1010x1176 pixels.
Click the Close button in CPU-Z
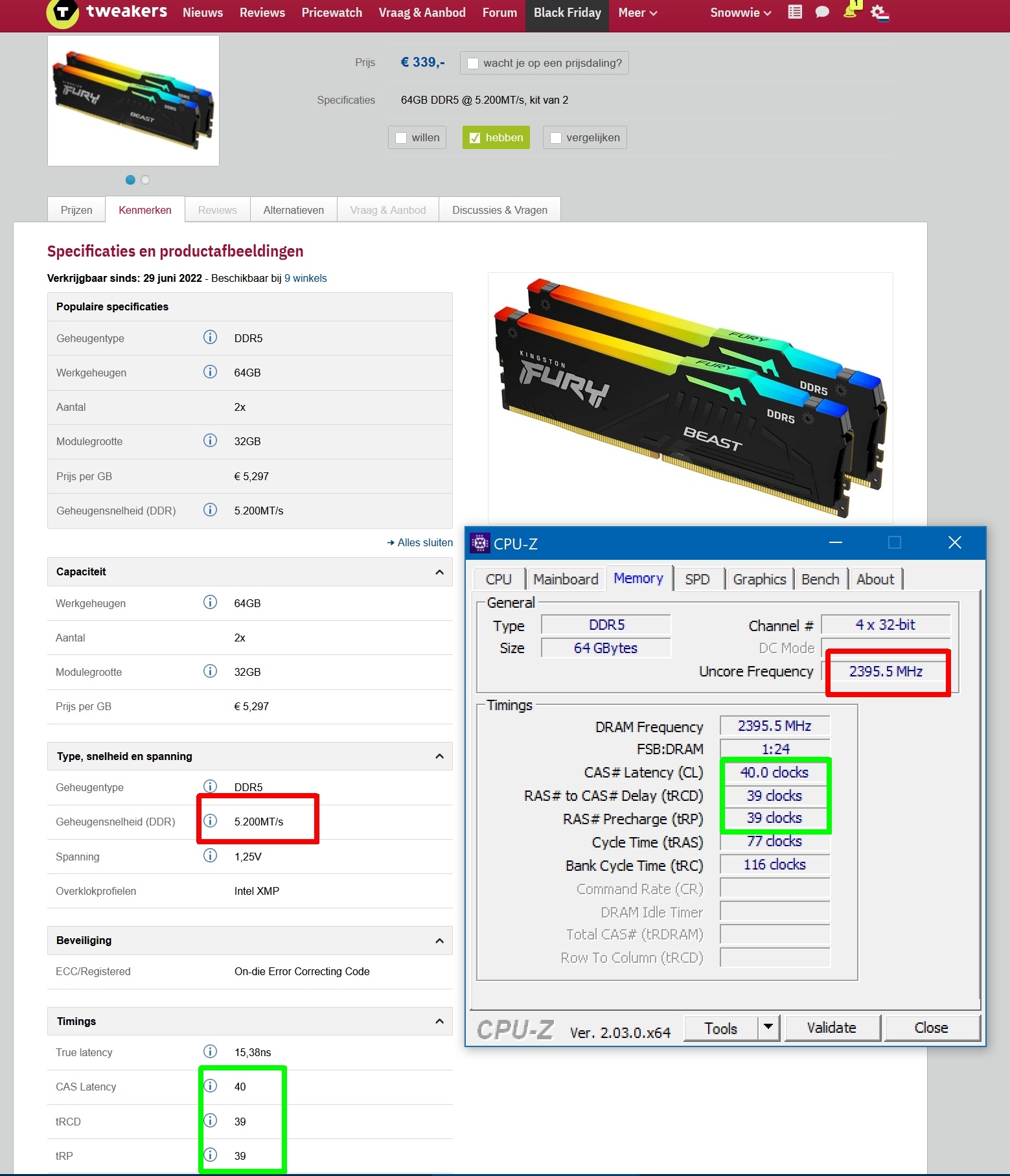tap(932, 1028)
